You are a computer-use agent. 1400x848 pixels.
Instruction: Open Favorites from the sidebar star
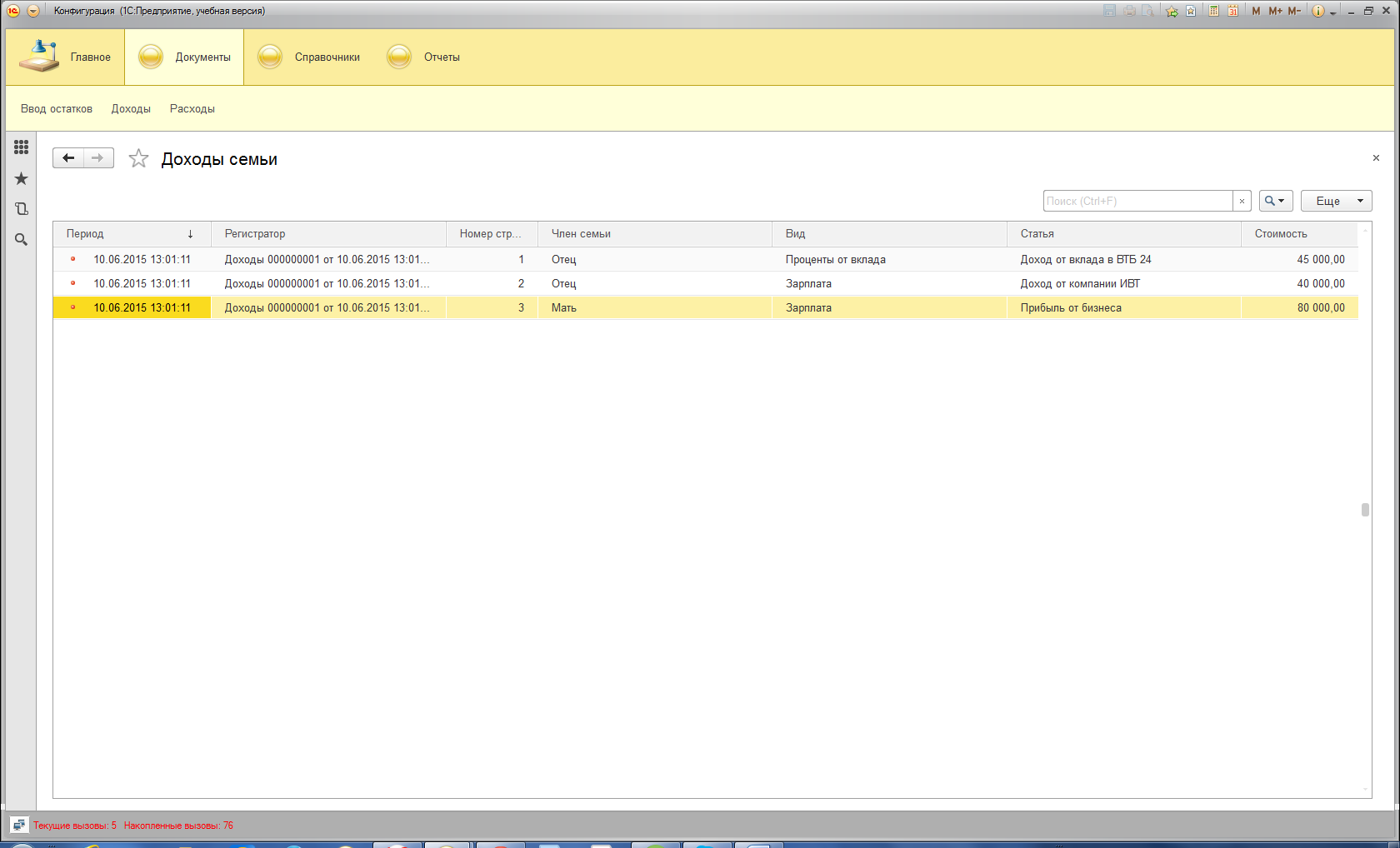22,179
